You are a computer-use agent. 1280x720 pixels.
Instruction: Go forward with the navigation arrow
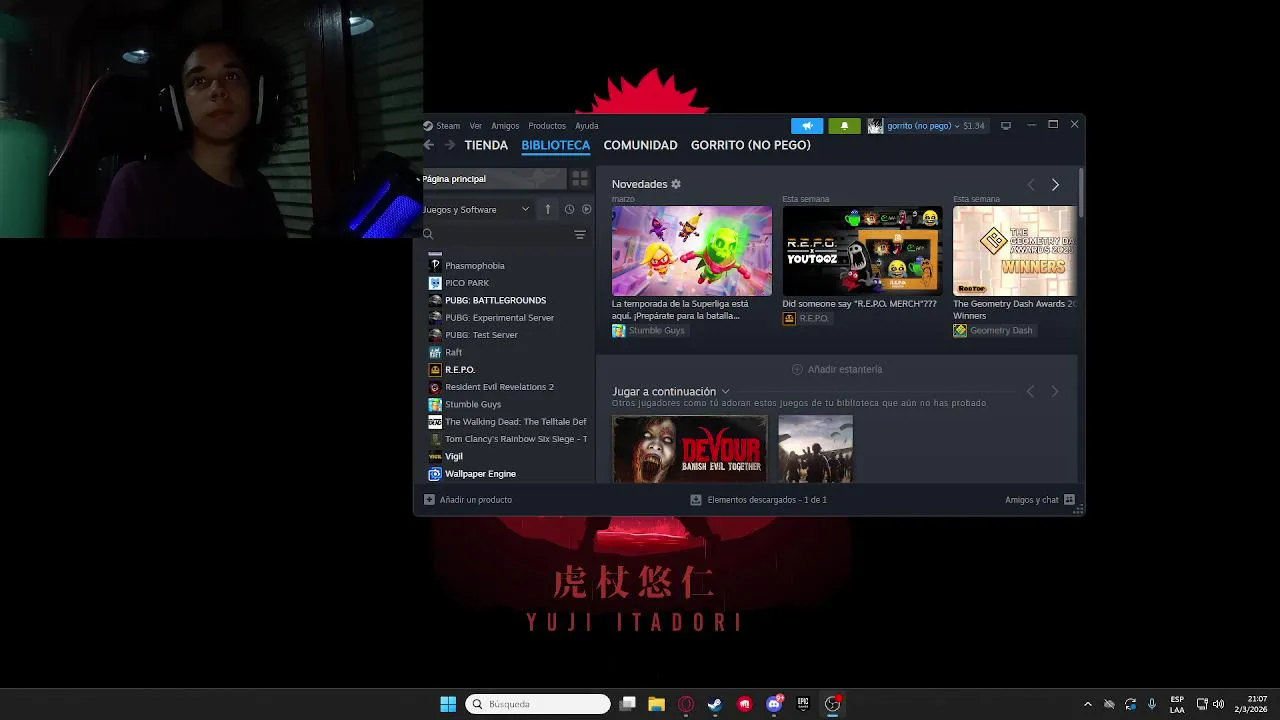click(450, 145)
